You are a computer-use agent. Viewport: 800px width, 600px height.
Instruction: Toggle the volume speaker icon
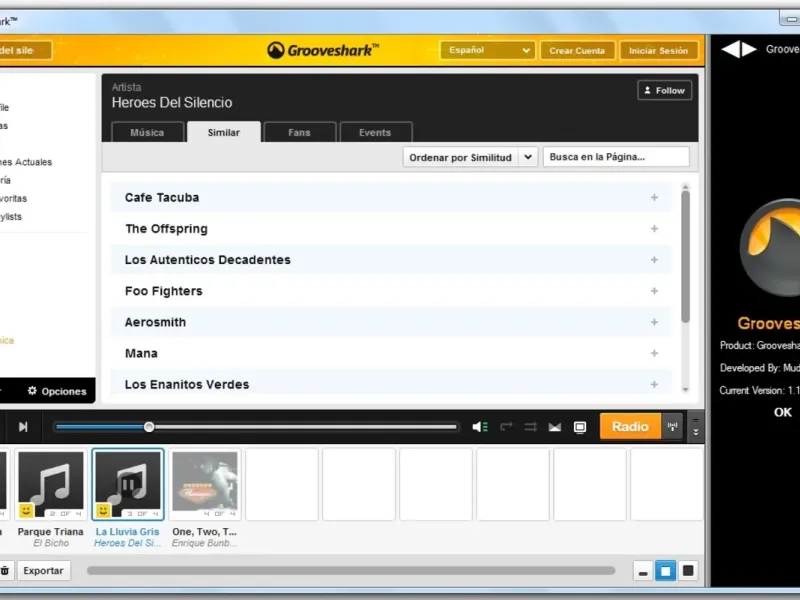(480, 427)
